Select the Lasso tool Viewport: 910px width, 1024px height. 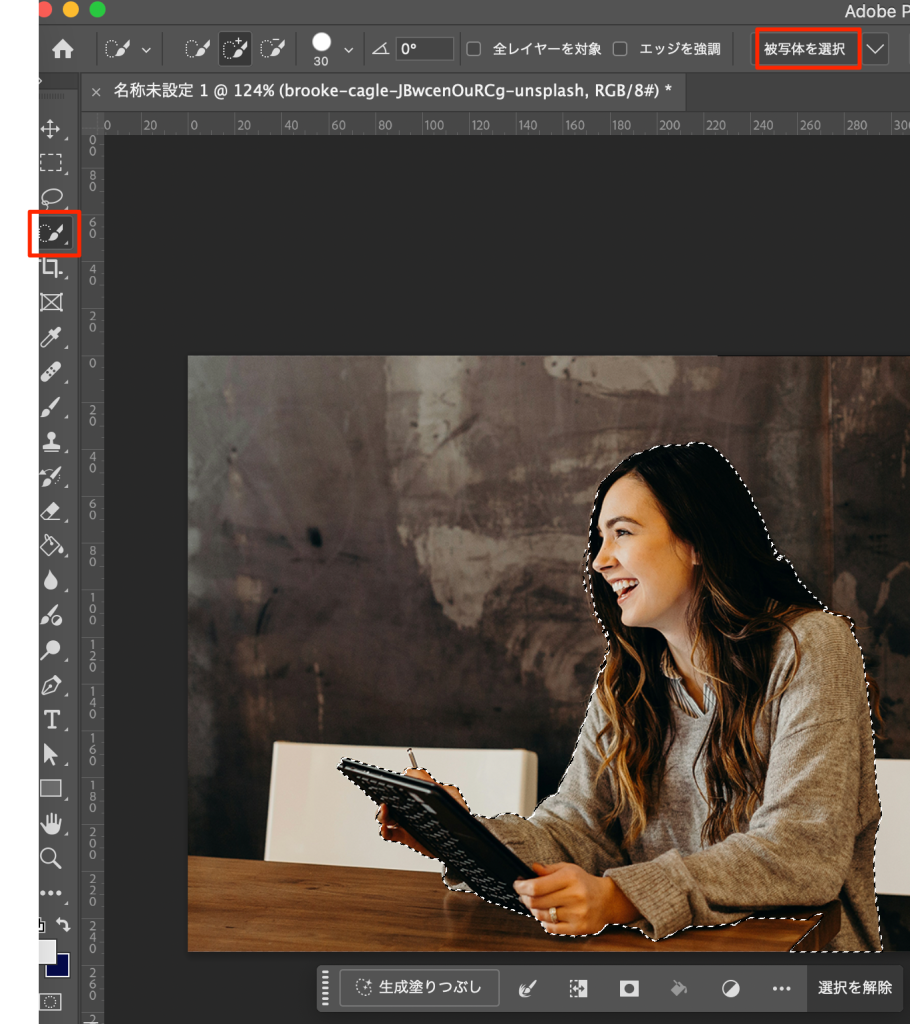point(51,197)
